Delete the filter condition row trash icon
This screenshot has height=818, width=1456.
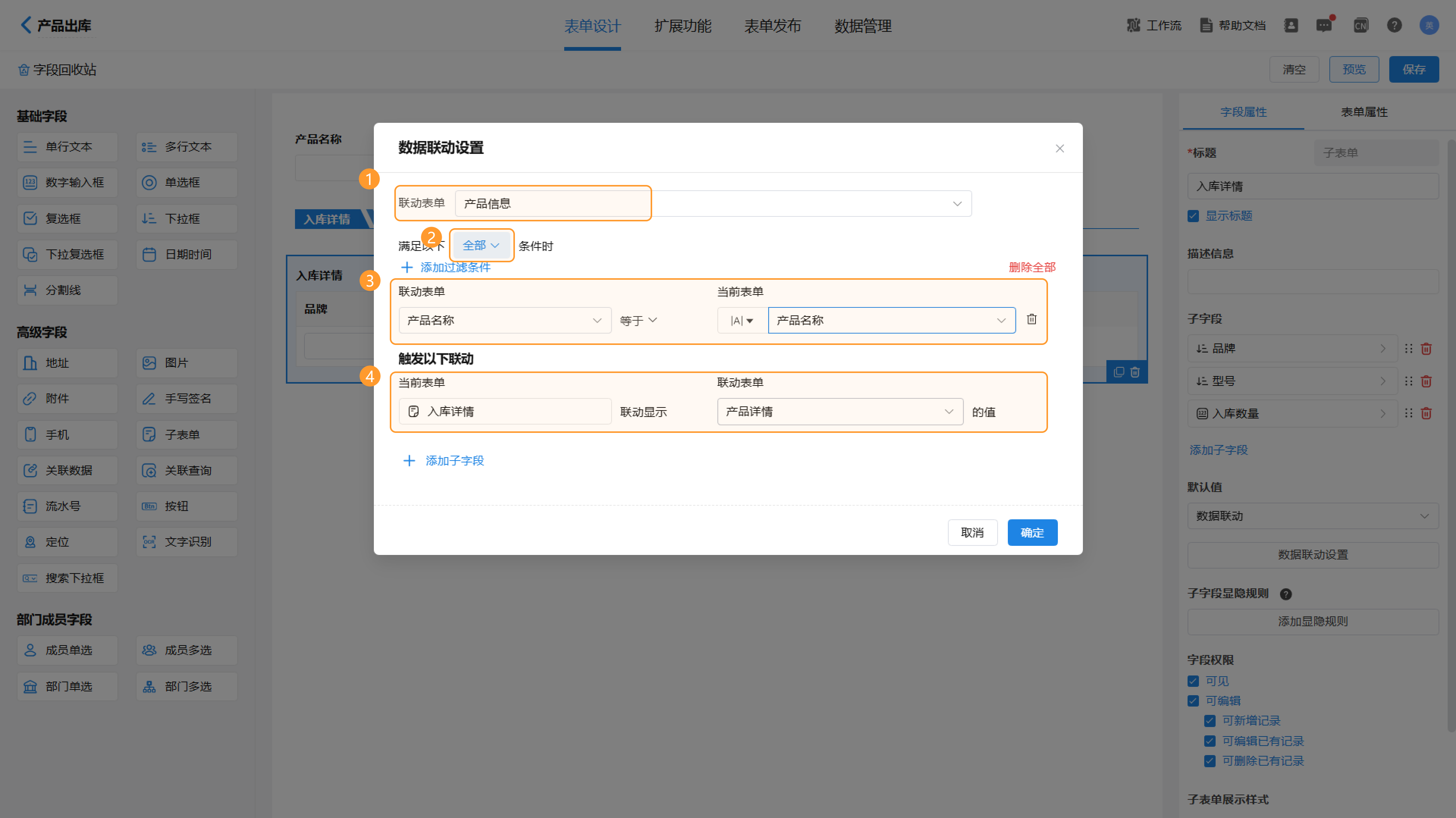click(x=1031, y=320)
